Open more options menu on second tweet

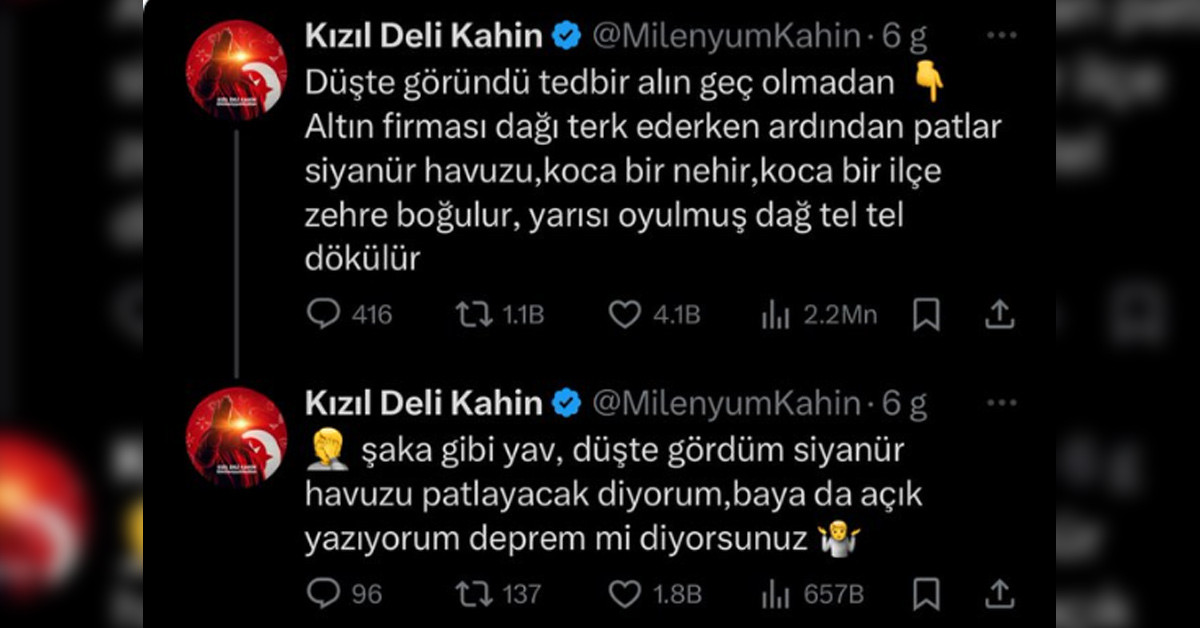coord(1001,404)
